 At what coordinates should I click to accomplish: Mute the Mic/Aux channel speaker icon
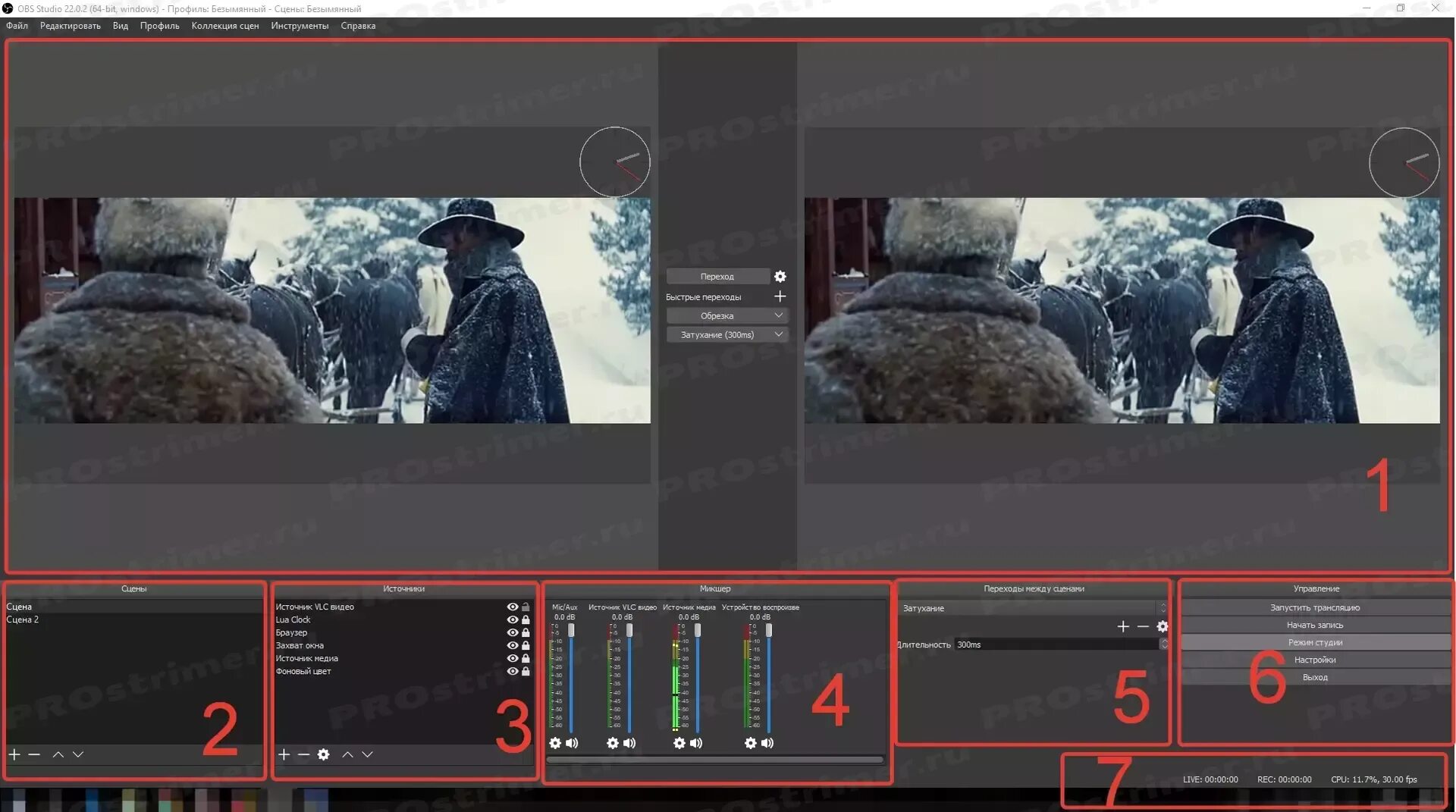[x=572, y=743]
